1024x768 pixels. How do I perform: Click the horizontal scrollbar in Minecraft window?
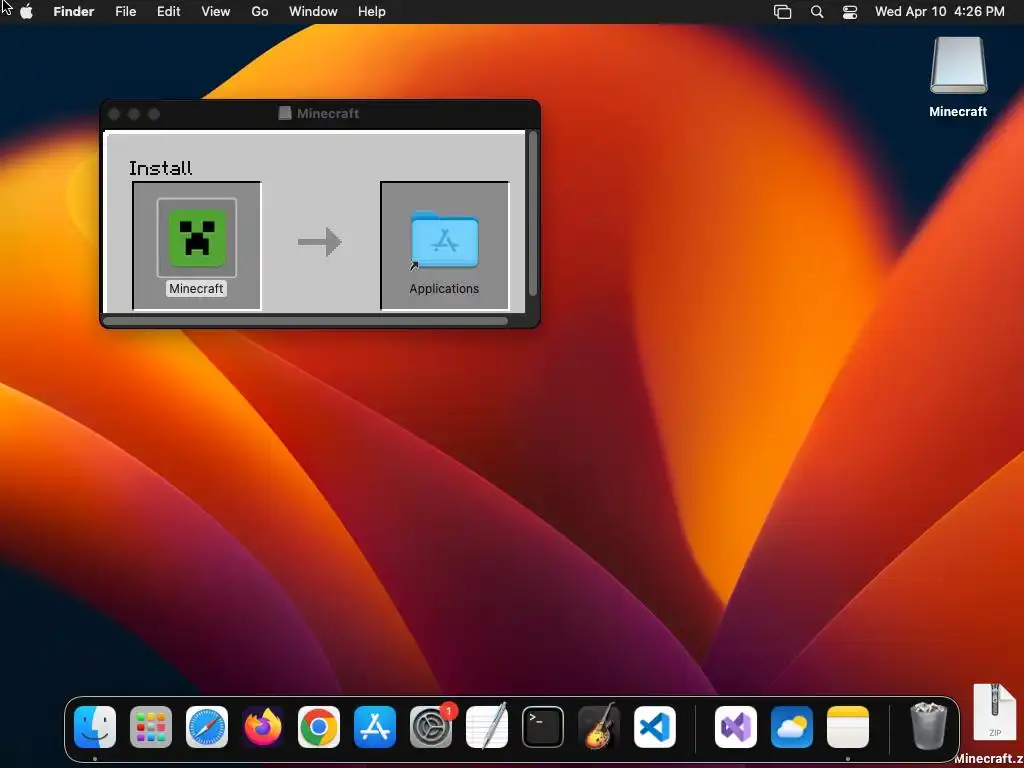coord(305,321)
